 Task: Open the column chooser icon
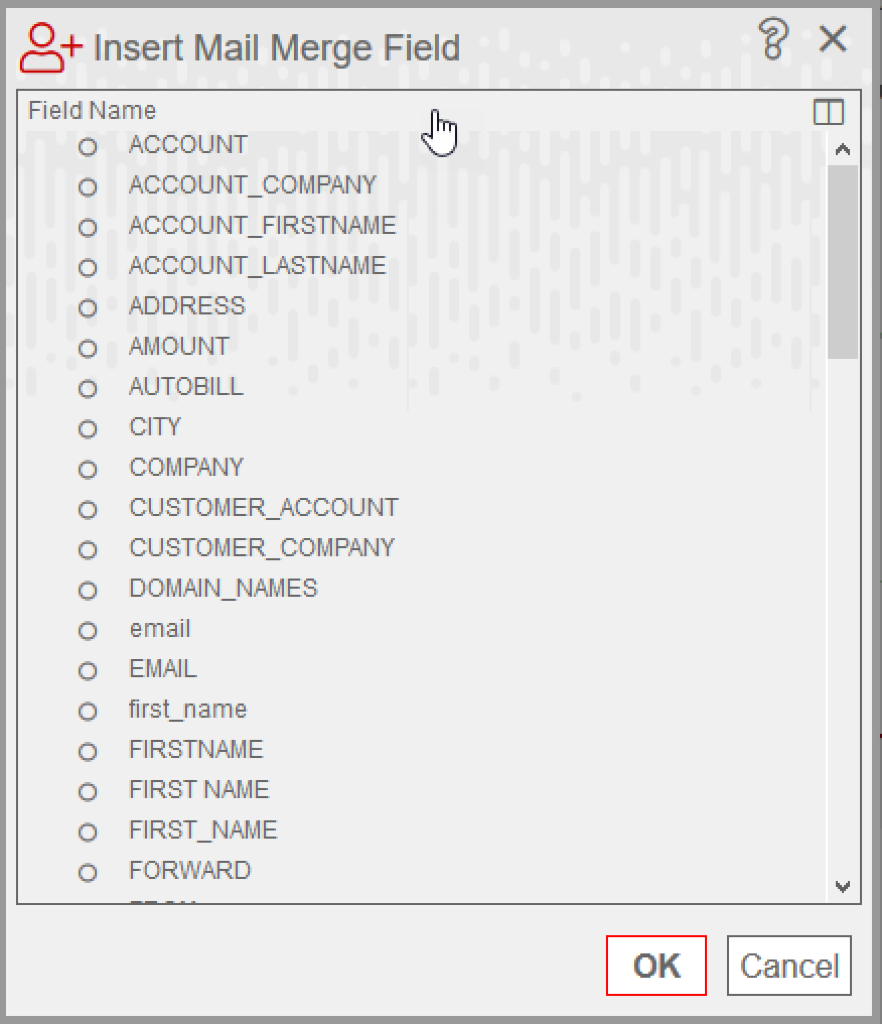(x=828, y=112)
